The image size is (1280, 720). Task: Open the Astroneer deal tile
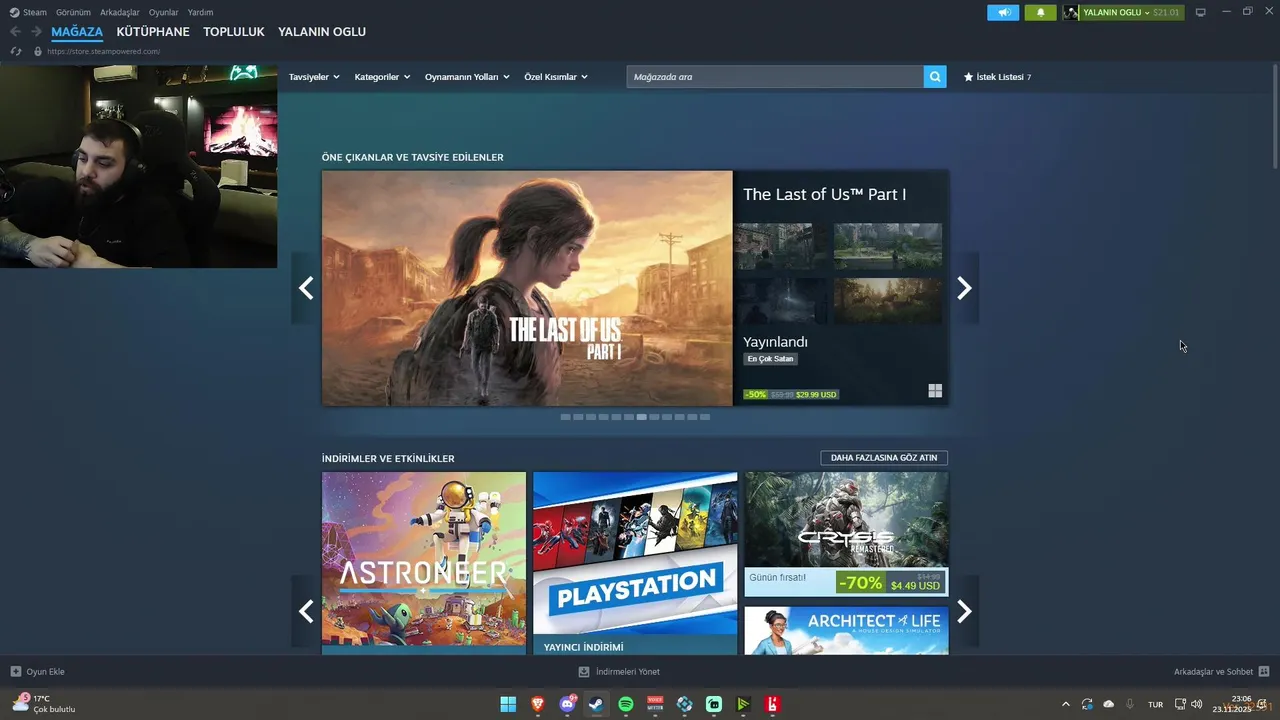(x=424, y=562)
